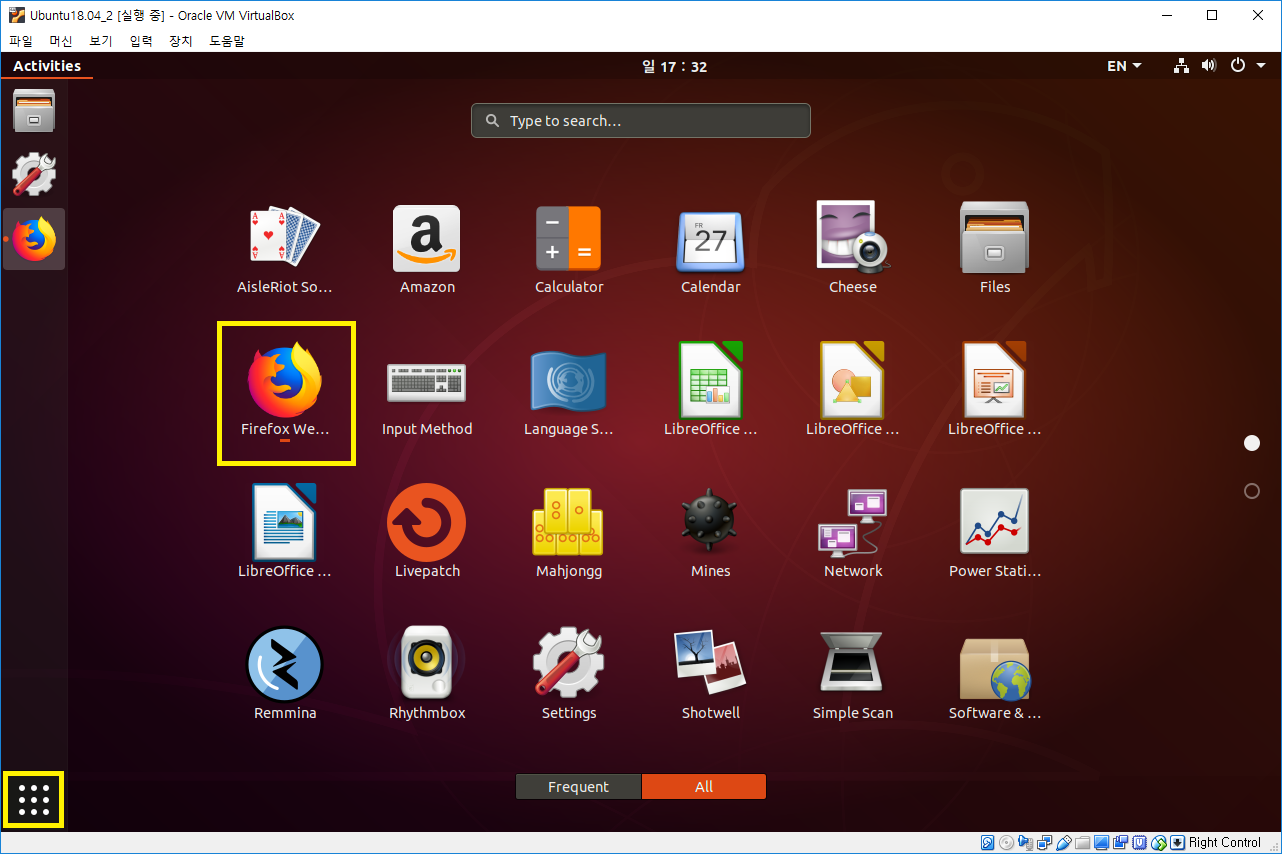Launch the Amazon app
This screenshot has width=1282, height=854.
427,250
